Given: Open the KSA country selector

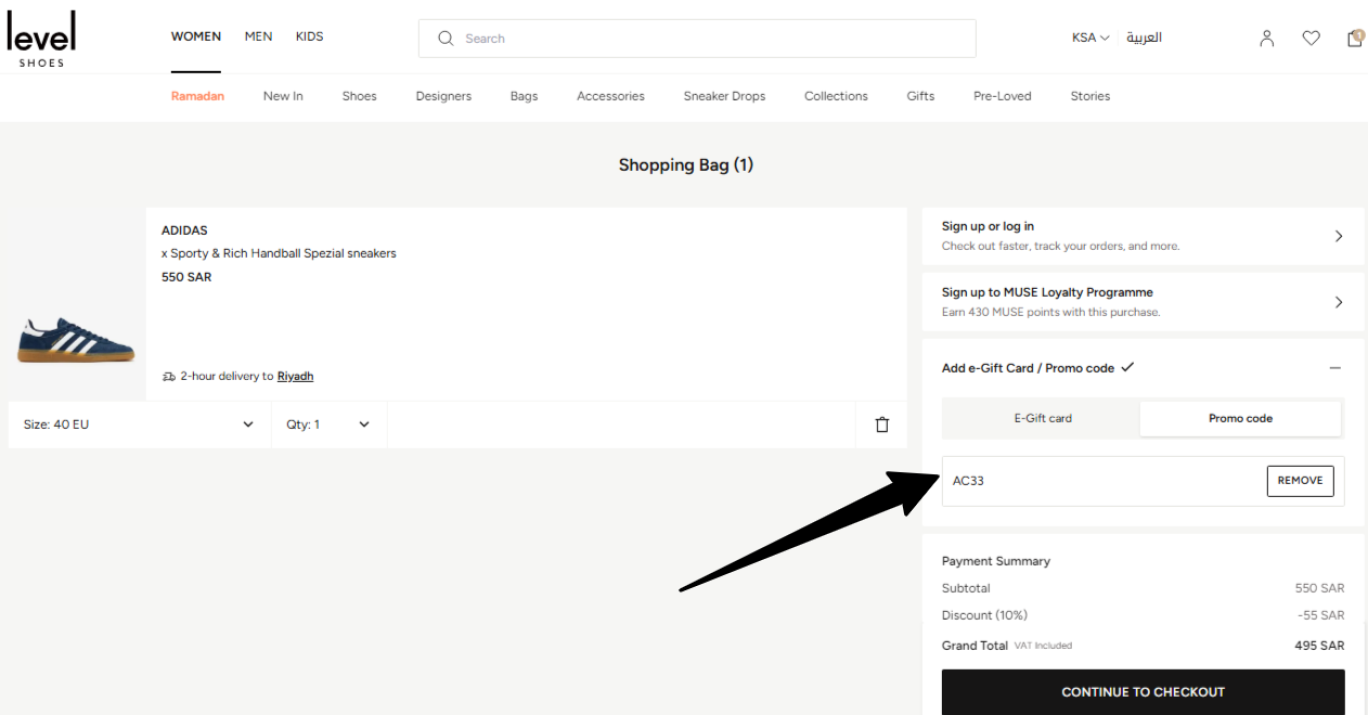Looking at the screenshot, I should (x=1090, y=38).
